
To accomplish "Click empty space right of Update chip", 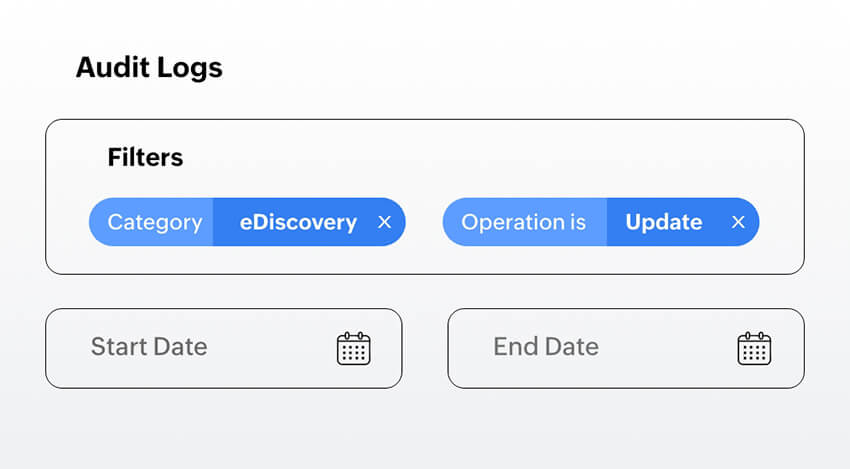I will [781, 222].
